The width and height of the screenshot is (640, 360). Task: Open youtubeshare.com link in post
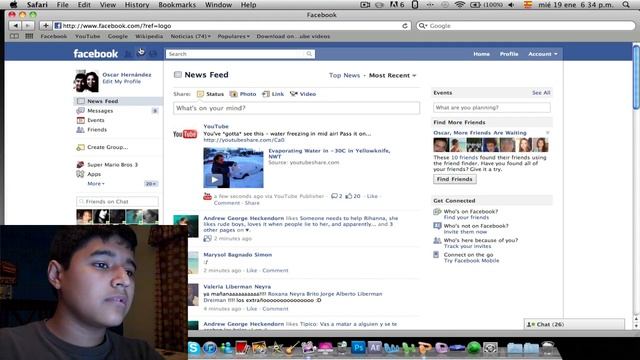point(244,140)
